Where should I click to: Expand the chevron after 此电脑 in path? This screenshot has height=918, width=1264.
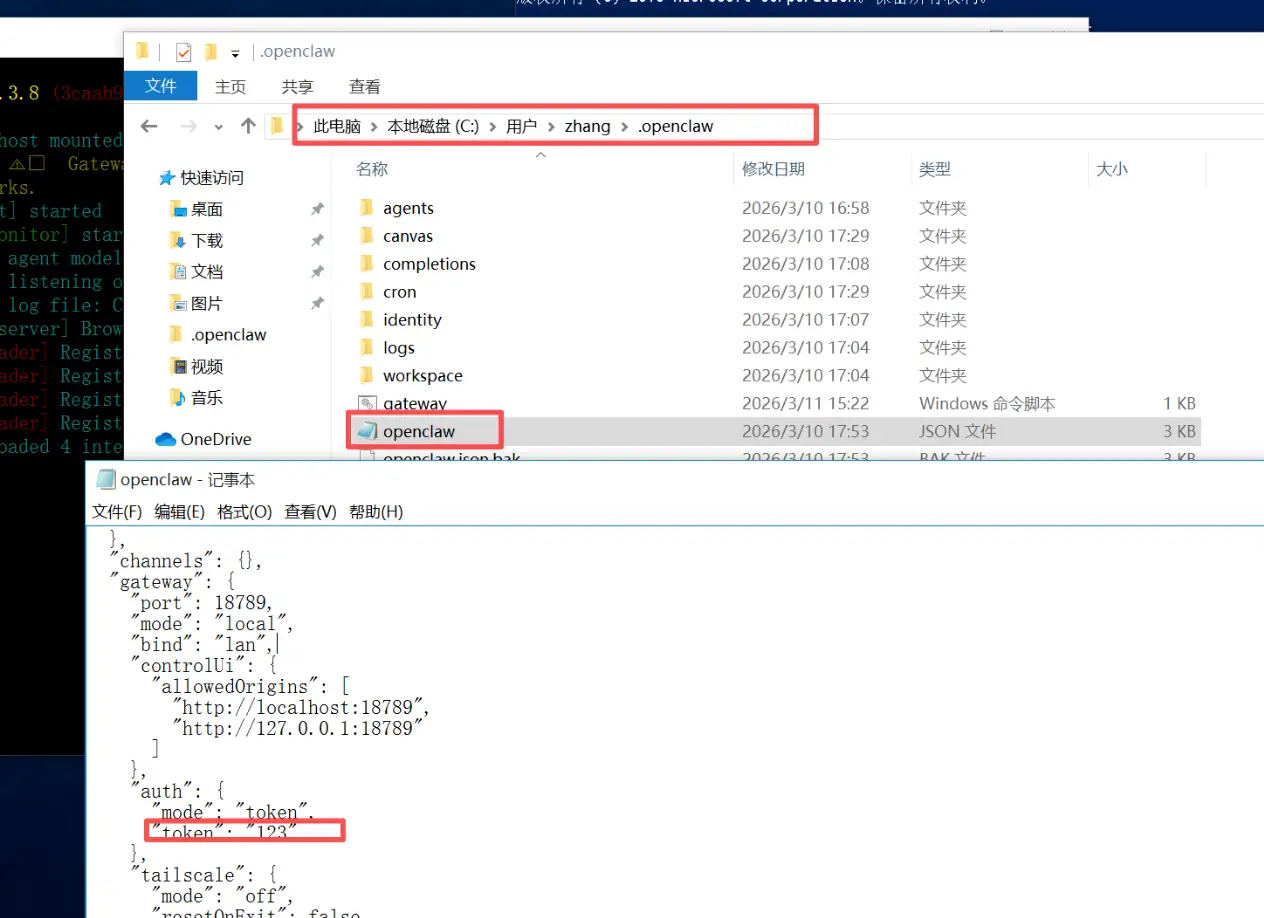pos(374,127)
